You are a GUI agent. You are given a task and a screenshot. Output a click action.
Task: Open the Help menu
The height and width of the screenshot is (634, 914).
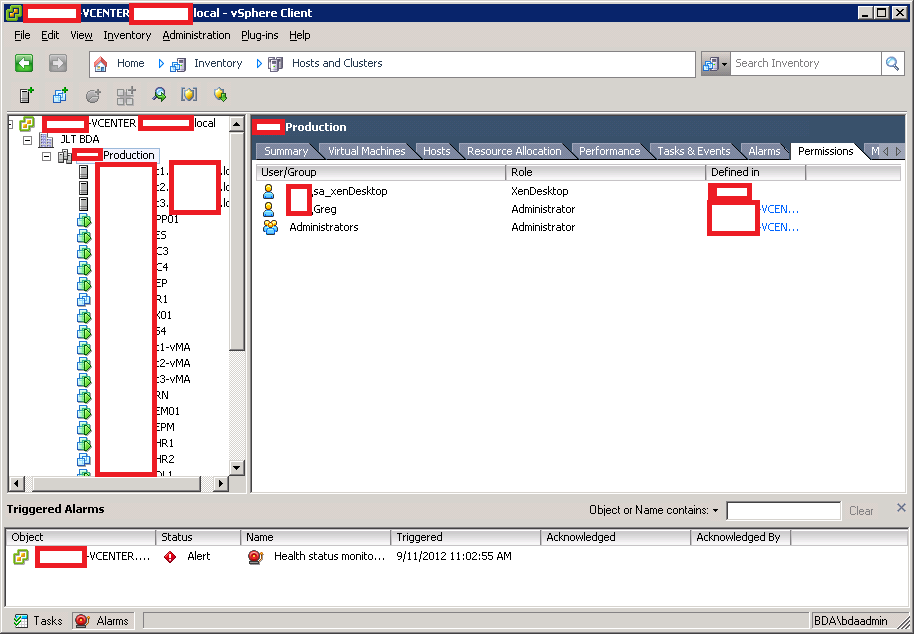pos(300,35)
